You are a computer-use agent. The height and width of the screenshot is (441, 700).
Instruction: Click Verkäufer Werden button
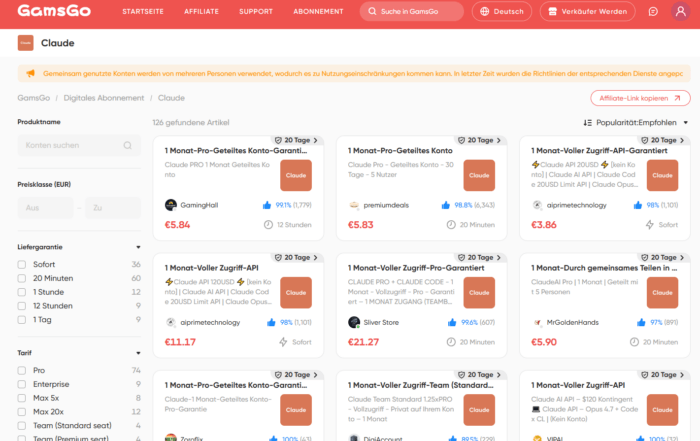[x=588, y=12]
